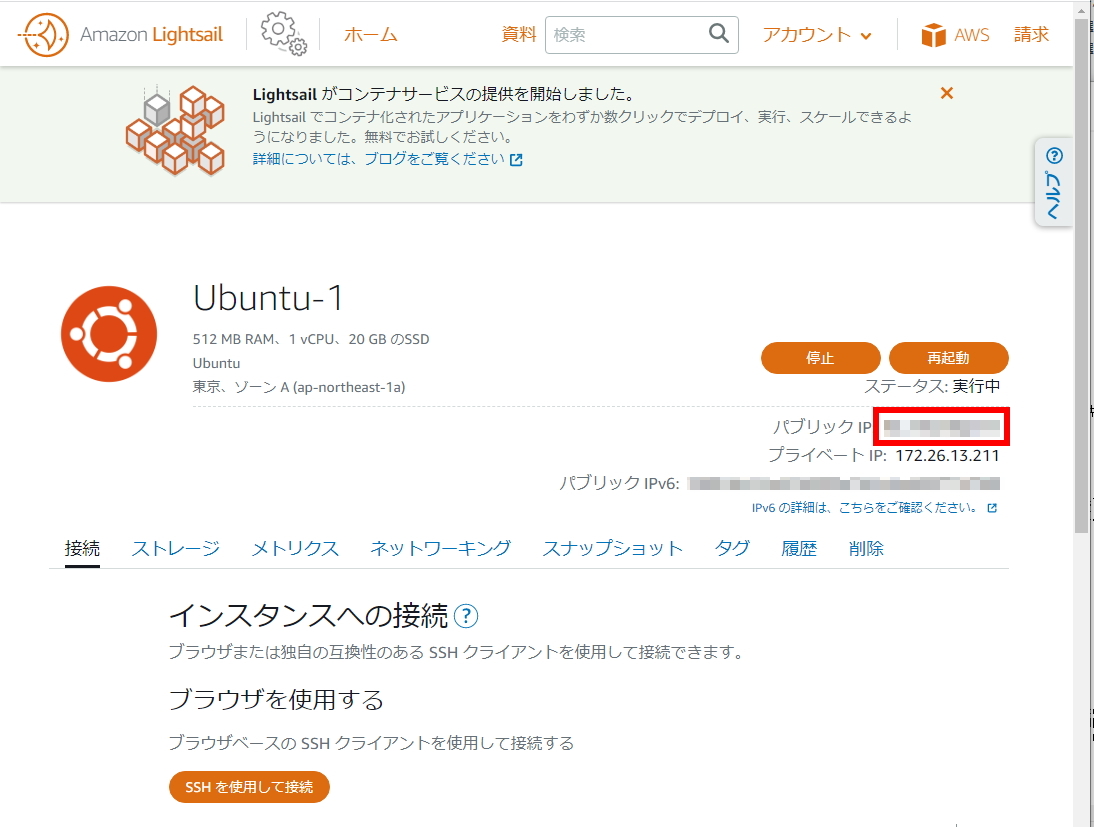Open external link icon after IPv6 details
This screenshot has width=1094, height=827.
(992, 508)
